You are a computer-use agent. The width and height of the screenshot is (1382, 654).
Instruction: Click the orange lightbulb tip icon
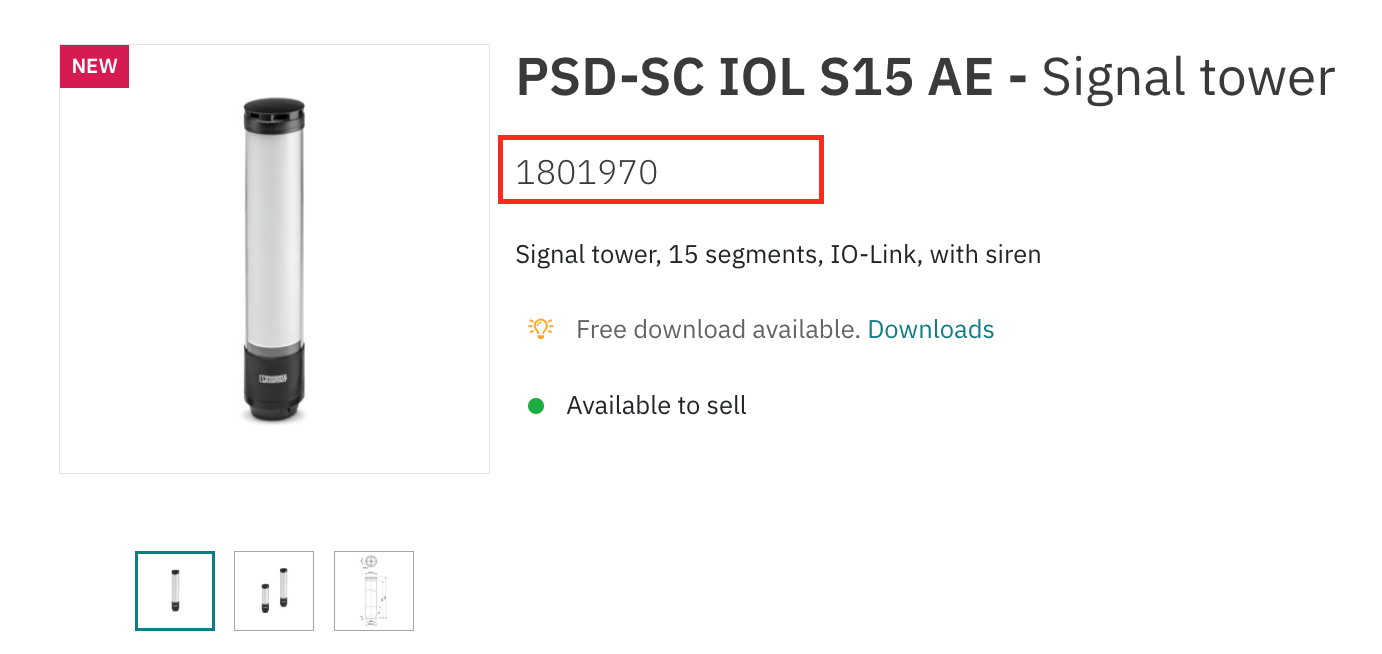540,328
